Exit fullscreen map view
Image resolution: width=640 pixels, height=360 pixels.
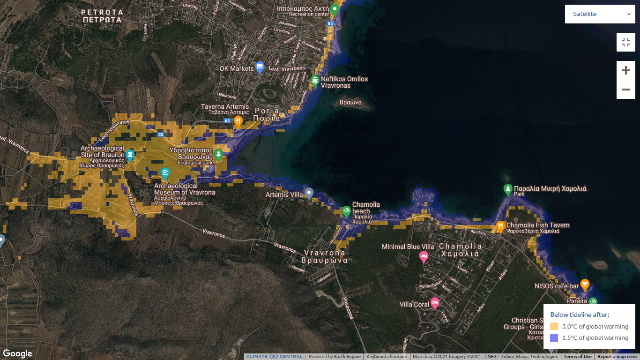(625, 42)
